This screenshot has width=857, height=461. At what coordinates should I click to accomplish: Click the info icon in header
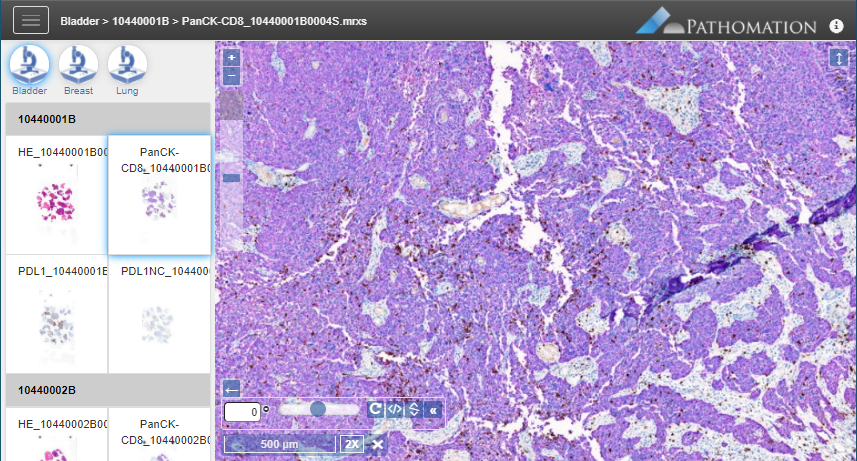click(837, 26)
